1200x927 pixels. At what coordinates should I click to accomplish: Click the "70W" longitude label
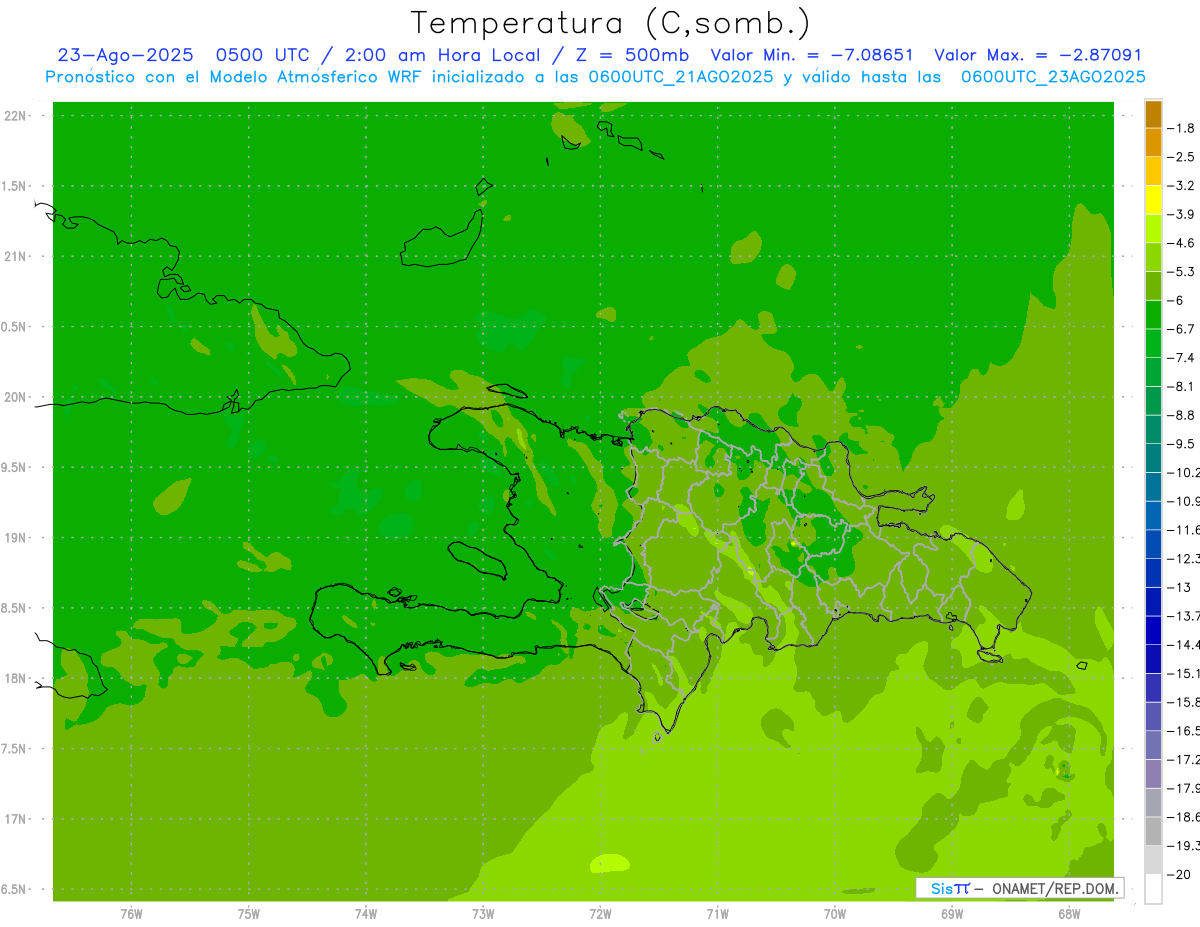[x=835, y=914]
